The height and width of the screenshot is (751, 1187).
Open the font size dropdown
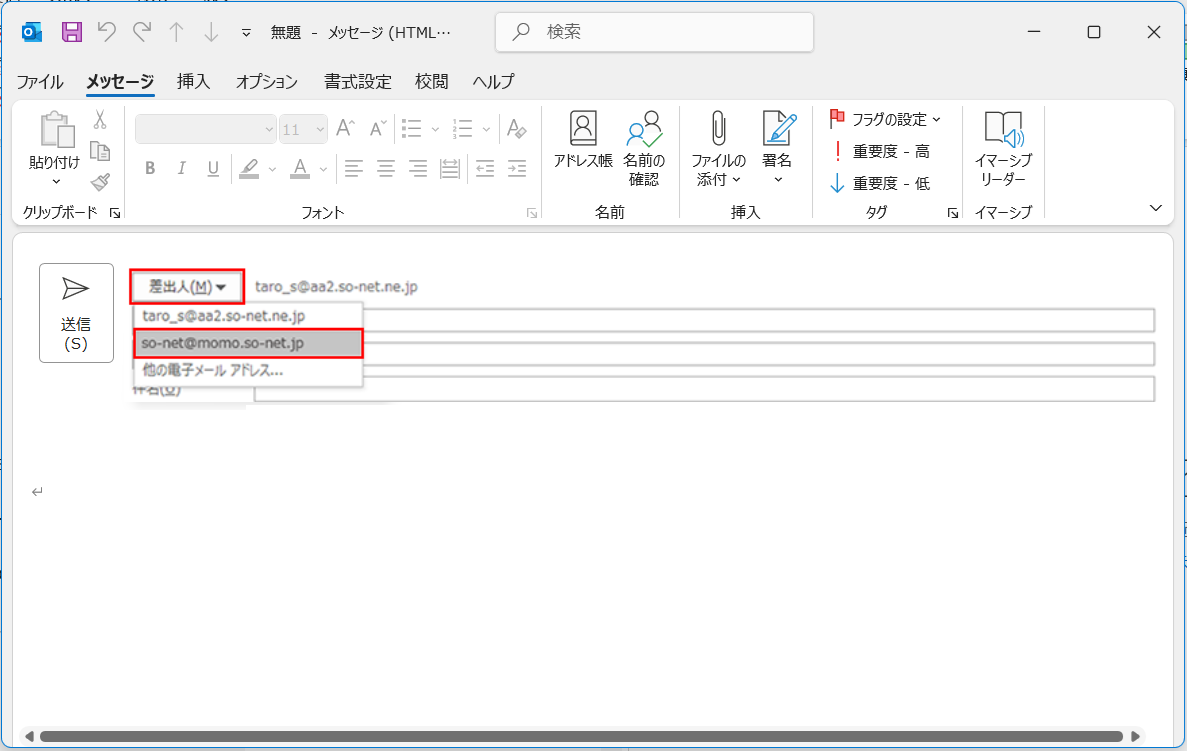tap(304, 129)
